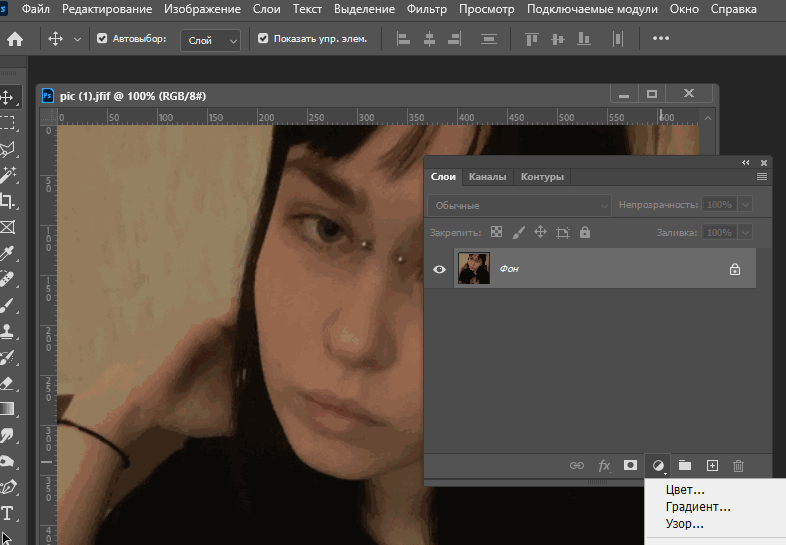Open the Обычные blend mode dropdown
Image resolution: width=786 pixels, height=545 pixels.
pyautogui.click(x=519, y=205)
